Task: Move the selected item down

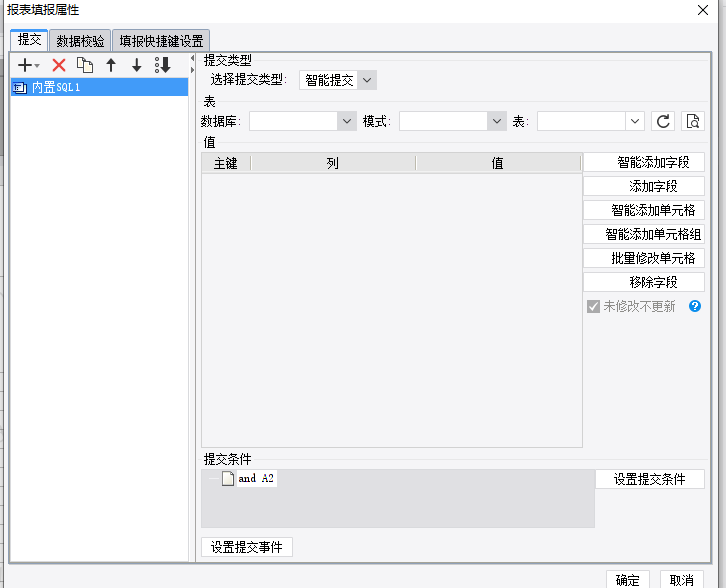Action: (137, 65)
